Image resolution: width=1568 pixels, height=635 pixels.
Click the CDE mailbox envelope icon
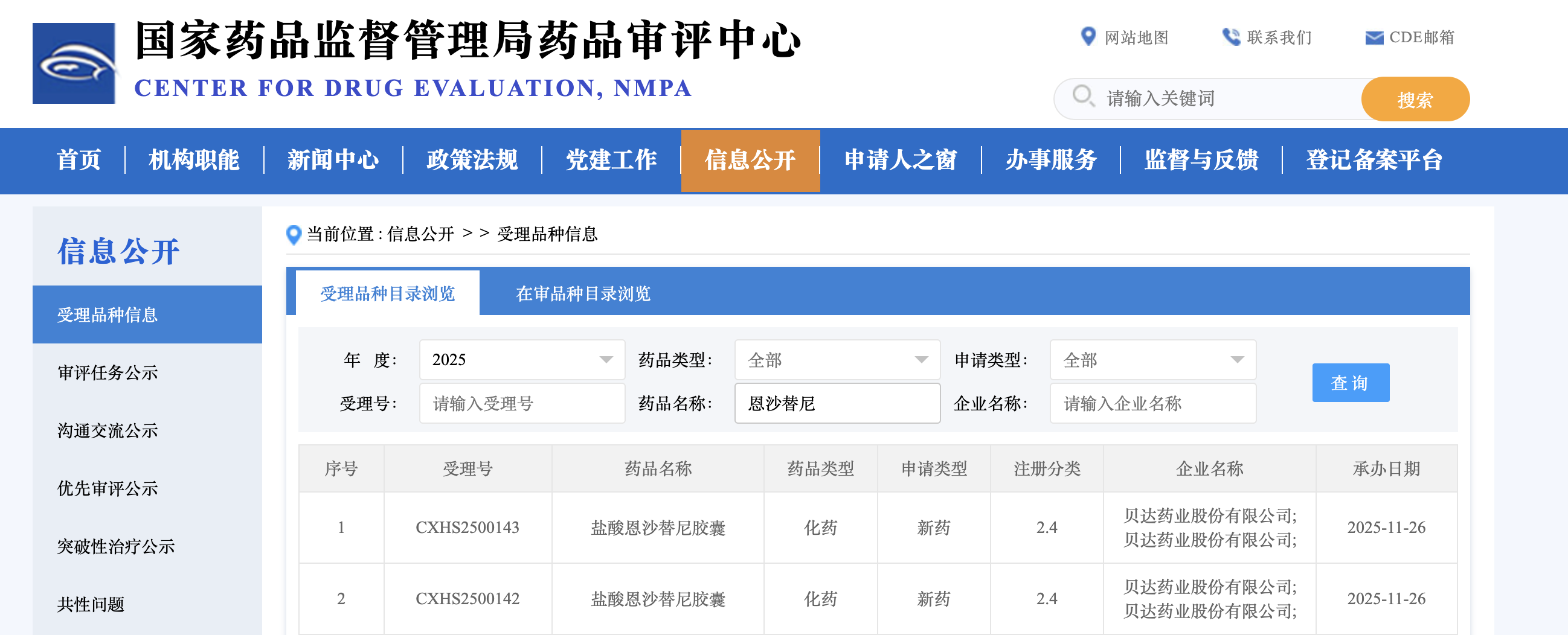tap(1374, 37)
